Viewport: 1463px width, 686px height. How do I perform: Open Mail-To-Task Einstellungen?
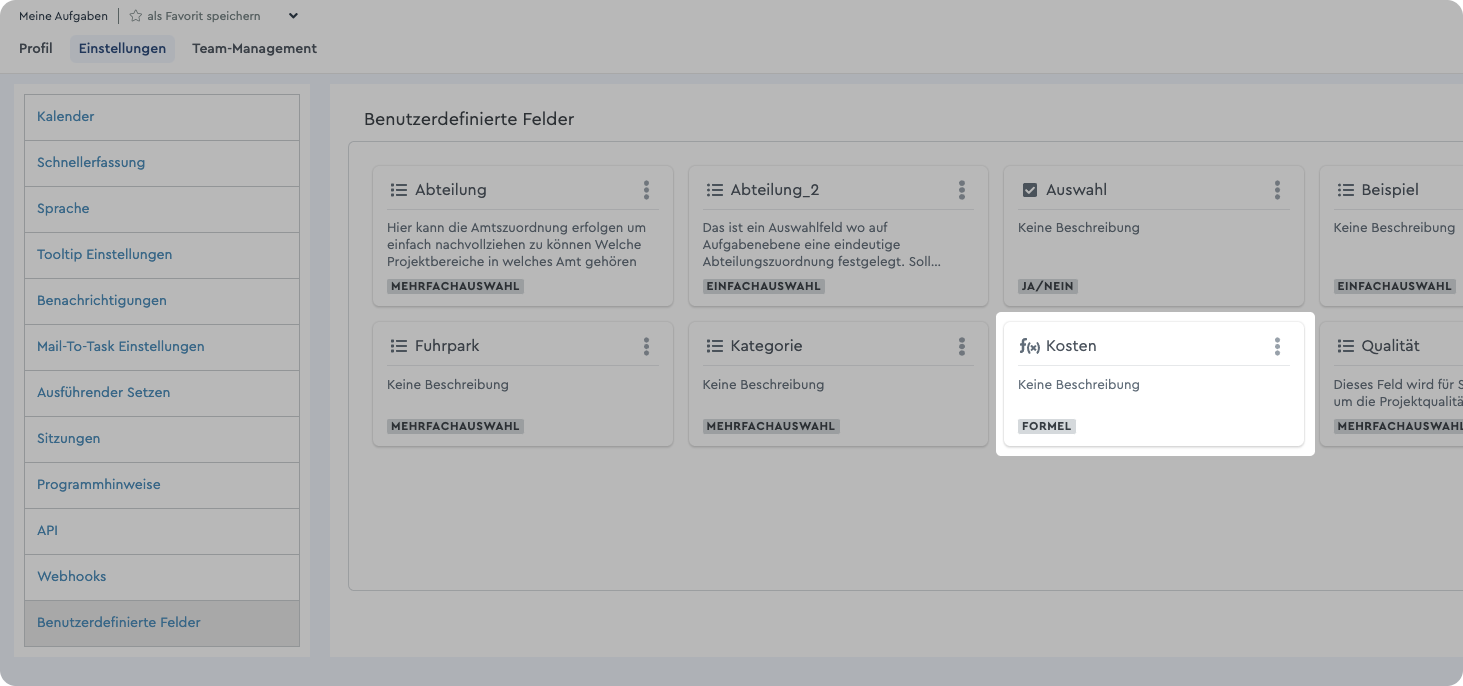162,347
